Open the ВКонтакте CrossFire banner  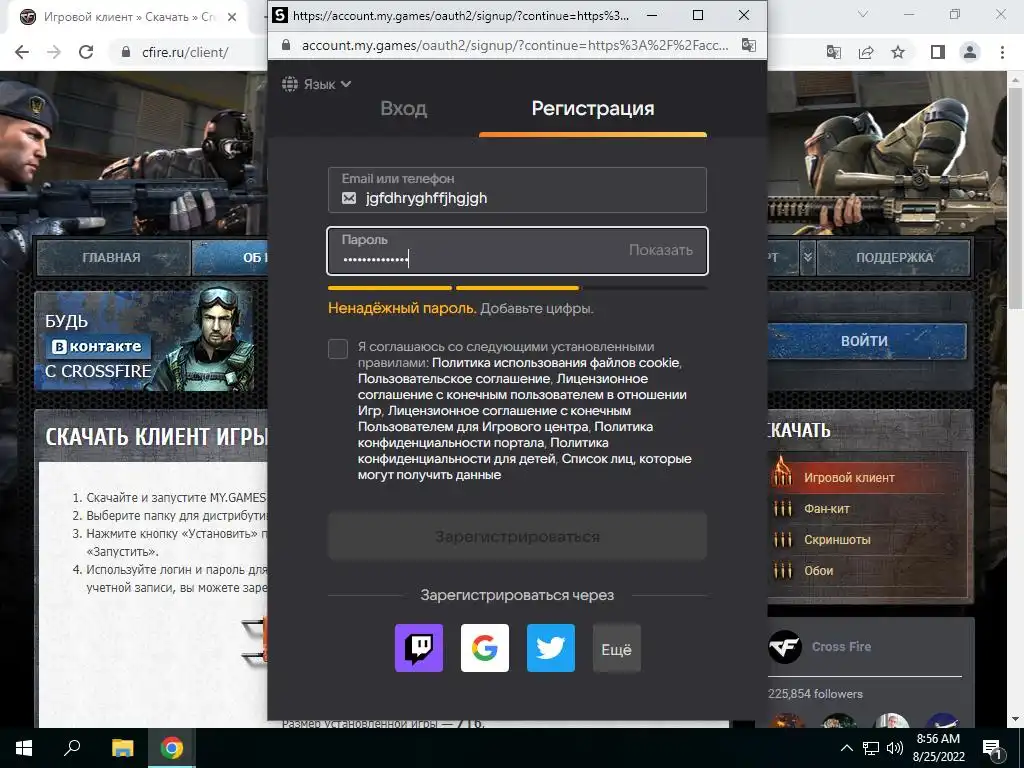coord(144,340)
